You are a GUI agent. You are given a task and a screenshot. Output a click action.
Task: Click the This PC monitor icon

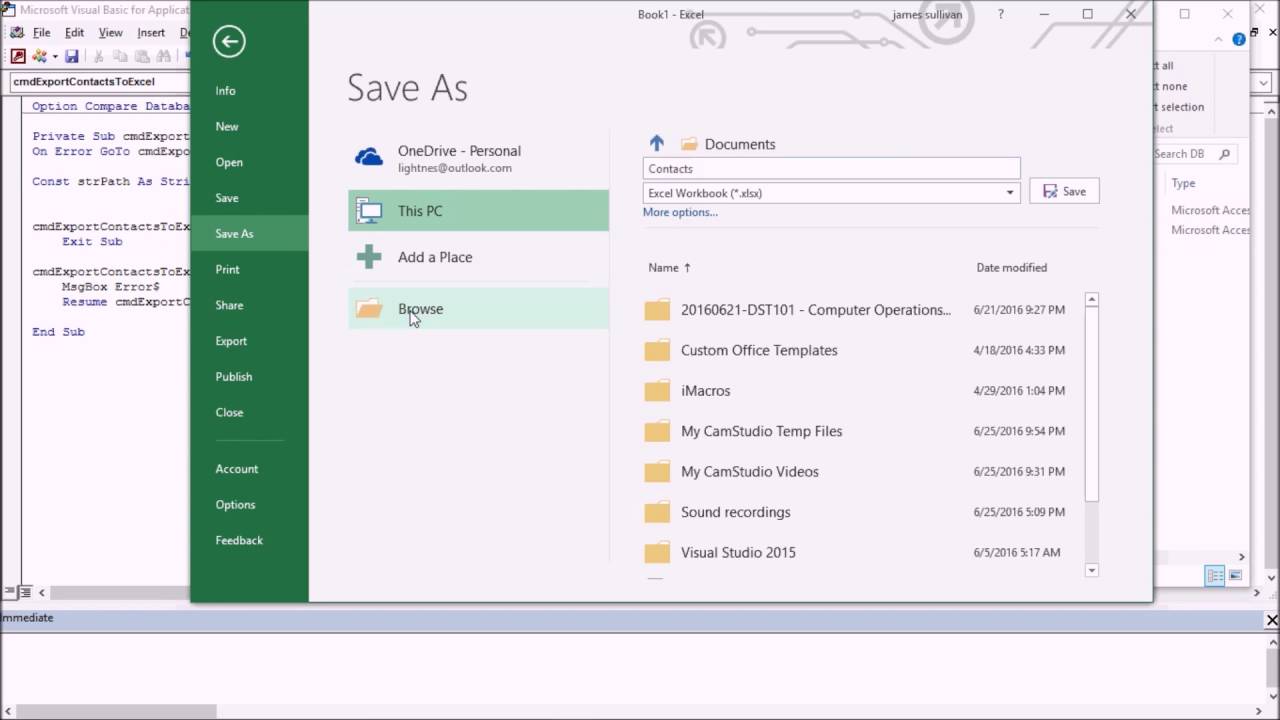pyautogui.click(x=369, y=211)
